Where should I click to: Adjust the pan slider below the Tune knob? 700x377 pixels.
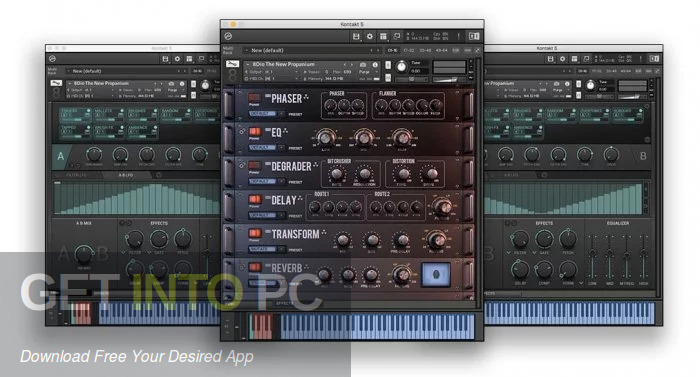point(411,79)
